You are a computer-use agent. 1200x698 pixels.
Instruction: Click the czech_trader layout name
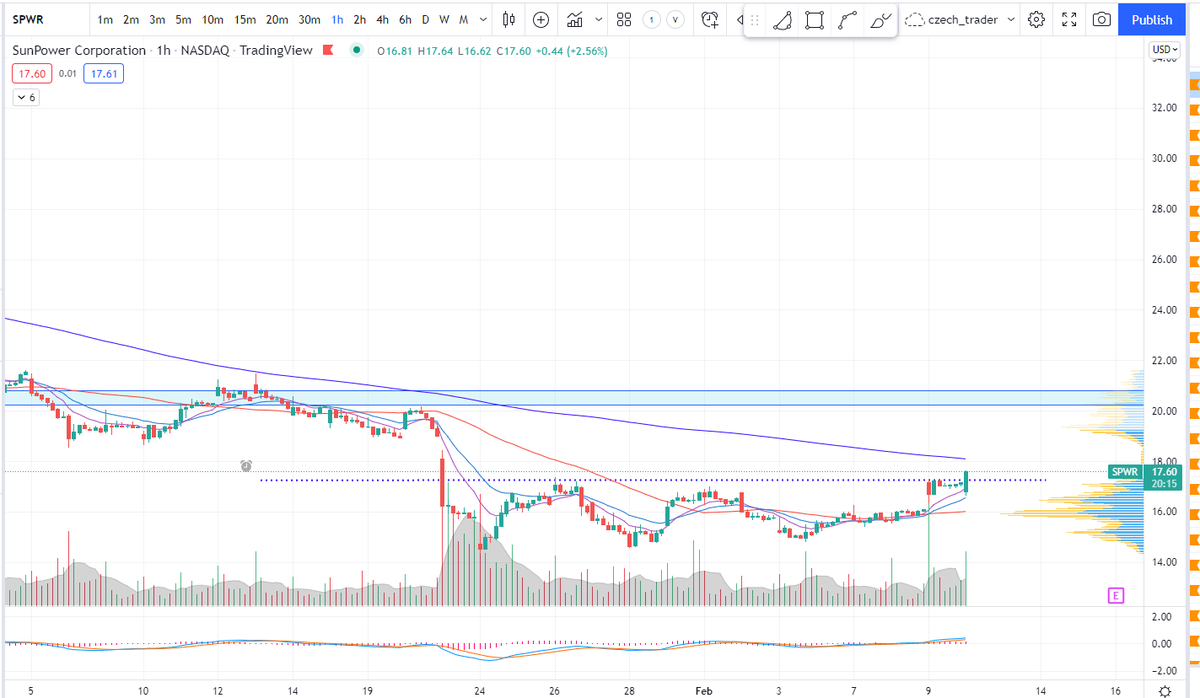pos(965,19)
